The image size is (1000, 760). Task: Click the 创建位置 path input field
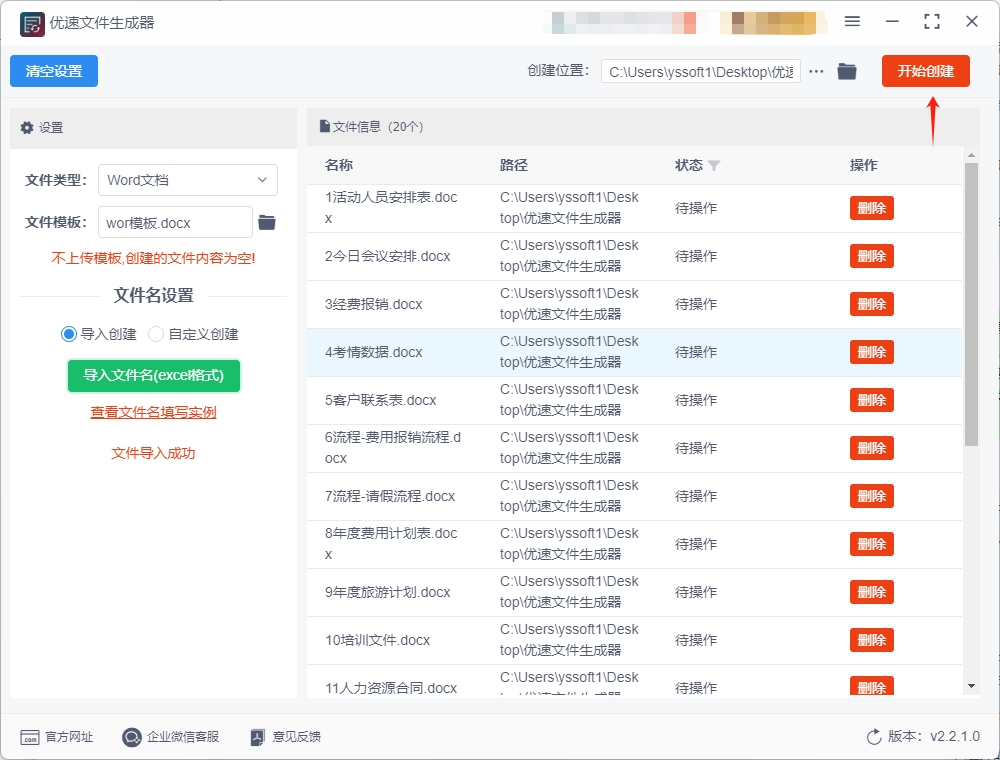(x=700, y=71)
